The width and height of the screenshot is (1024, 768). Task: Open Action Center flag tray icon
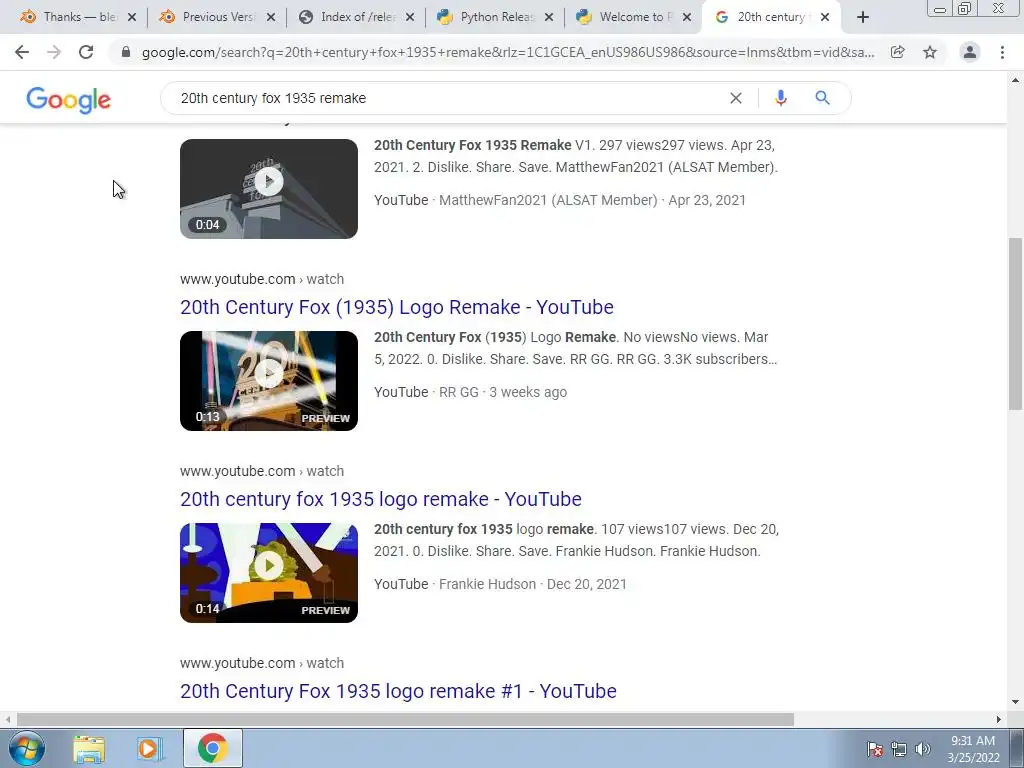point(874,748)
